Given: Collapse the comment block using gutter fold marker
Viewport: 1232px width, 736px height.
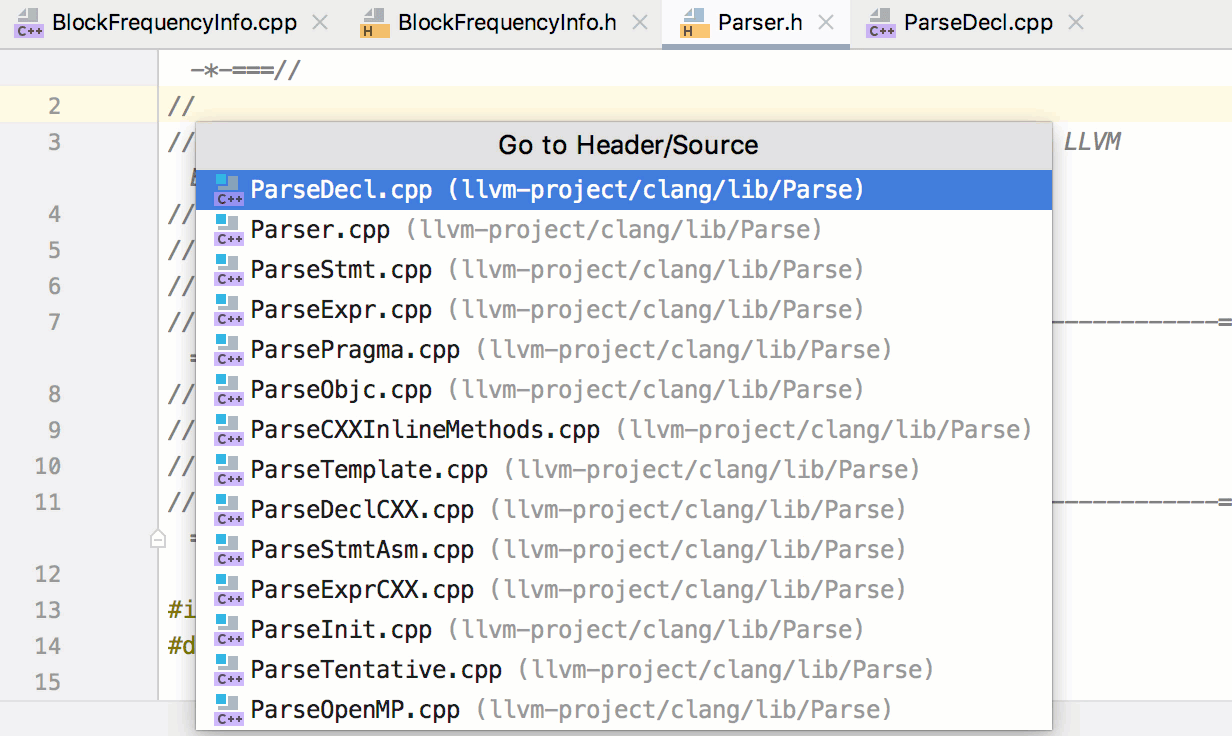Looking at the screenshot, I should pyautogui.click(x=157, y=539).
